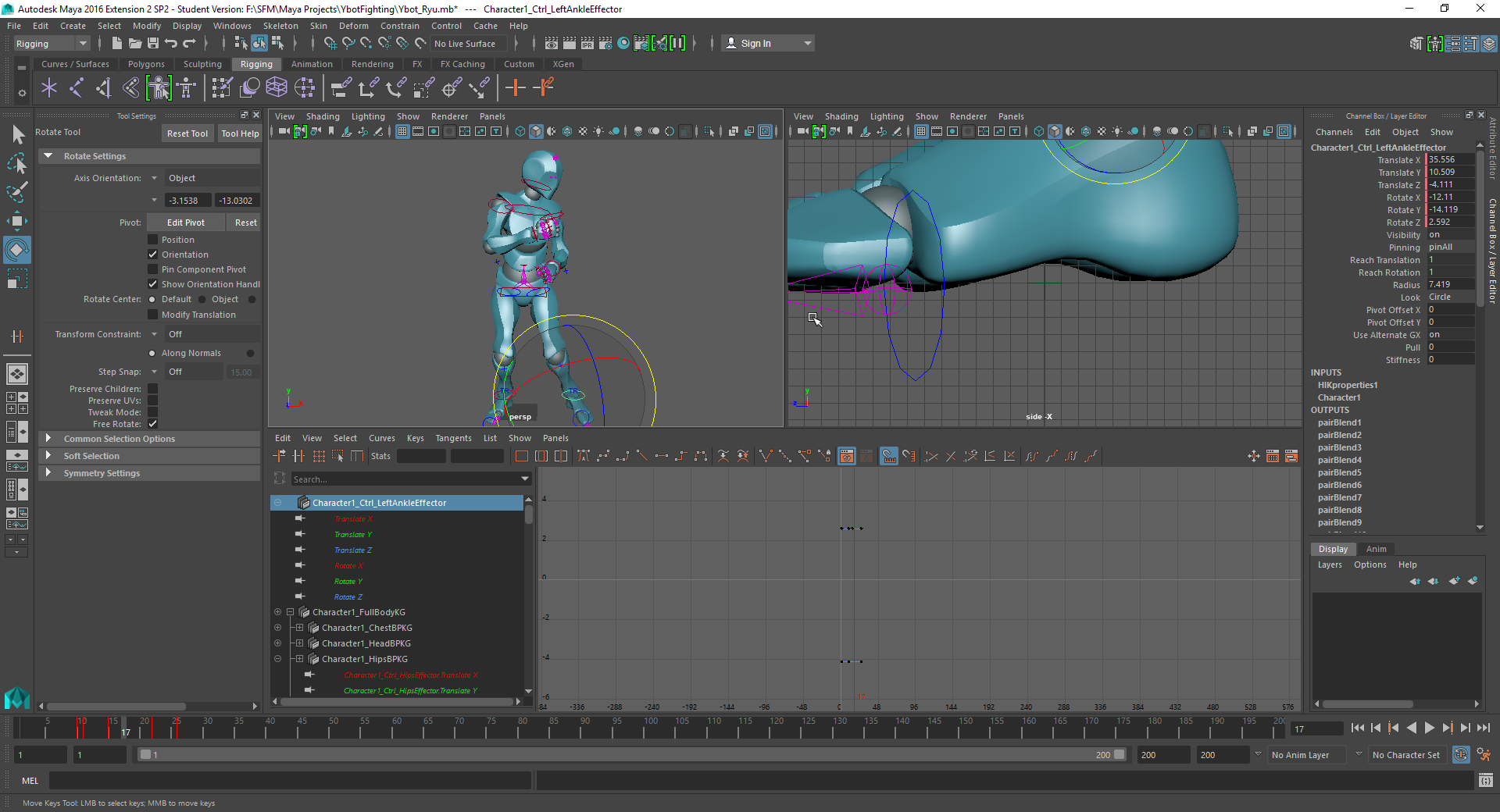This screenshot has width=1500, height=812.
Task: Switch to the Polygons shelf tab
Action: [x=146, y=64]
